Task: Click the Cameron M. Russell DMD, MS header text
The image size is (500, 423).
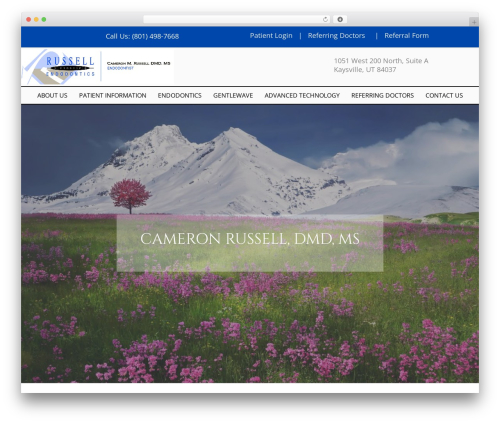Action: click(x=138, y=63)
